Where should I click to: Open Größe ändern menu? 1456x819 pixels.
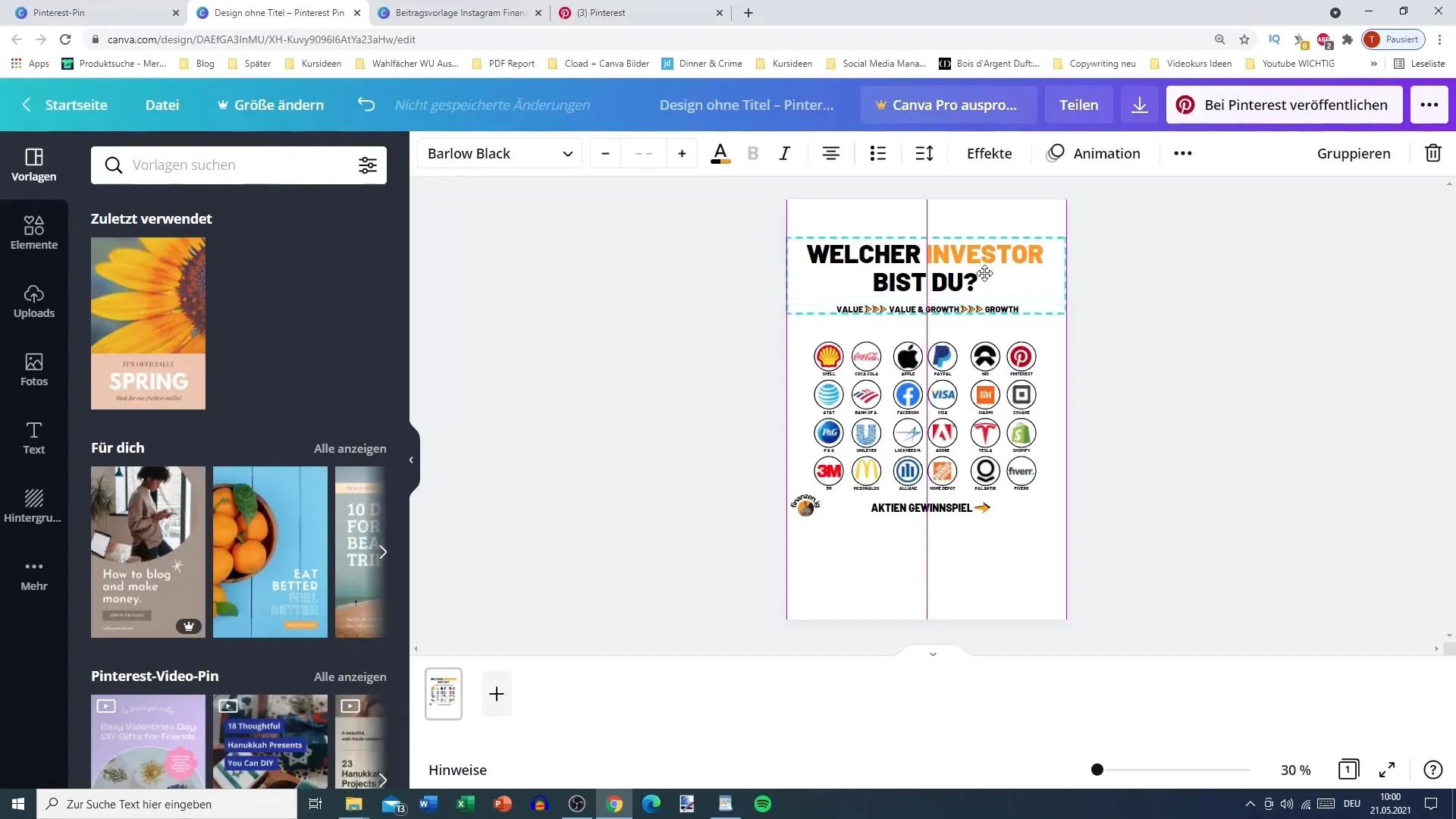click(x=271, y=105)
